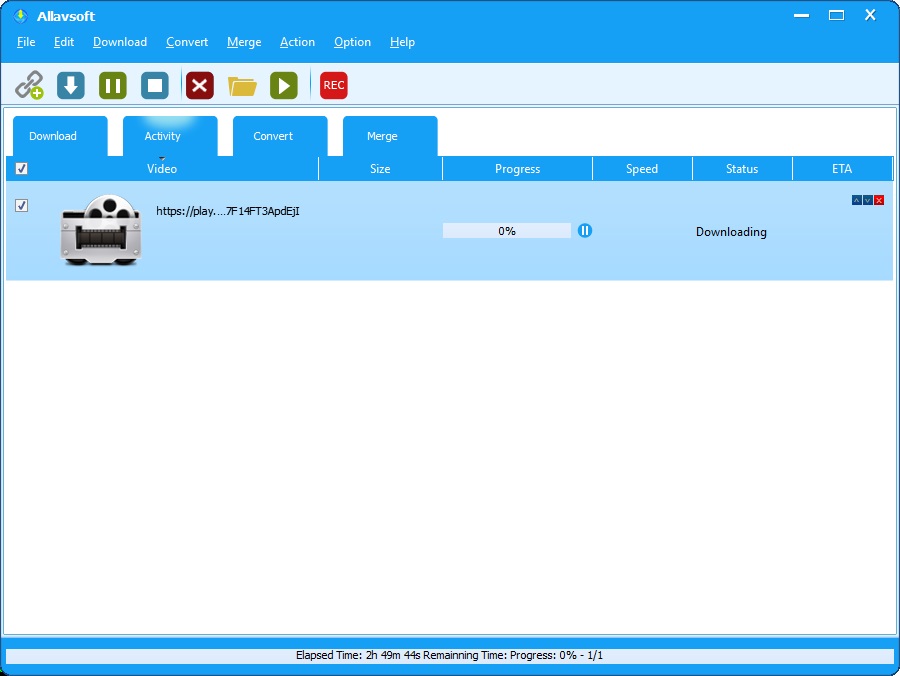Remove task with small red X icon
The image size is (900, 676).
(879, 200)
